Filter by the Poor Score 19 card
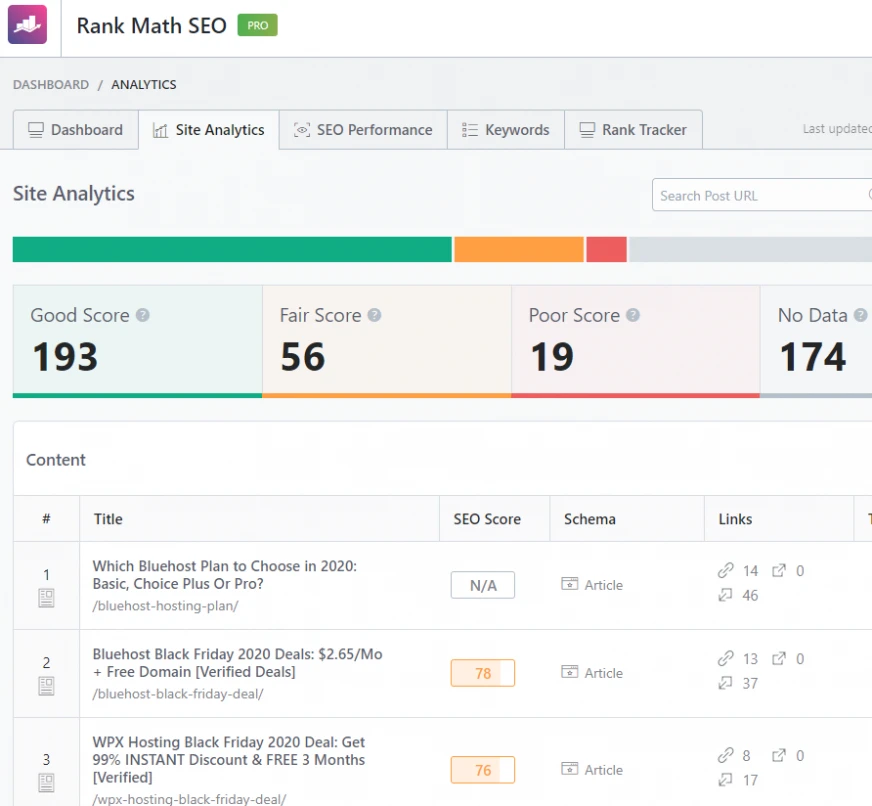Screen dimensions: 872x806 (x=636, y=342)
